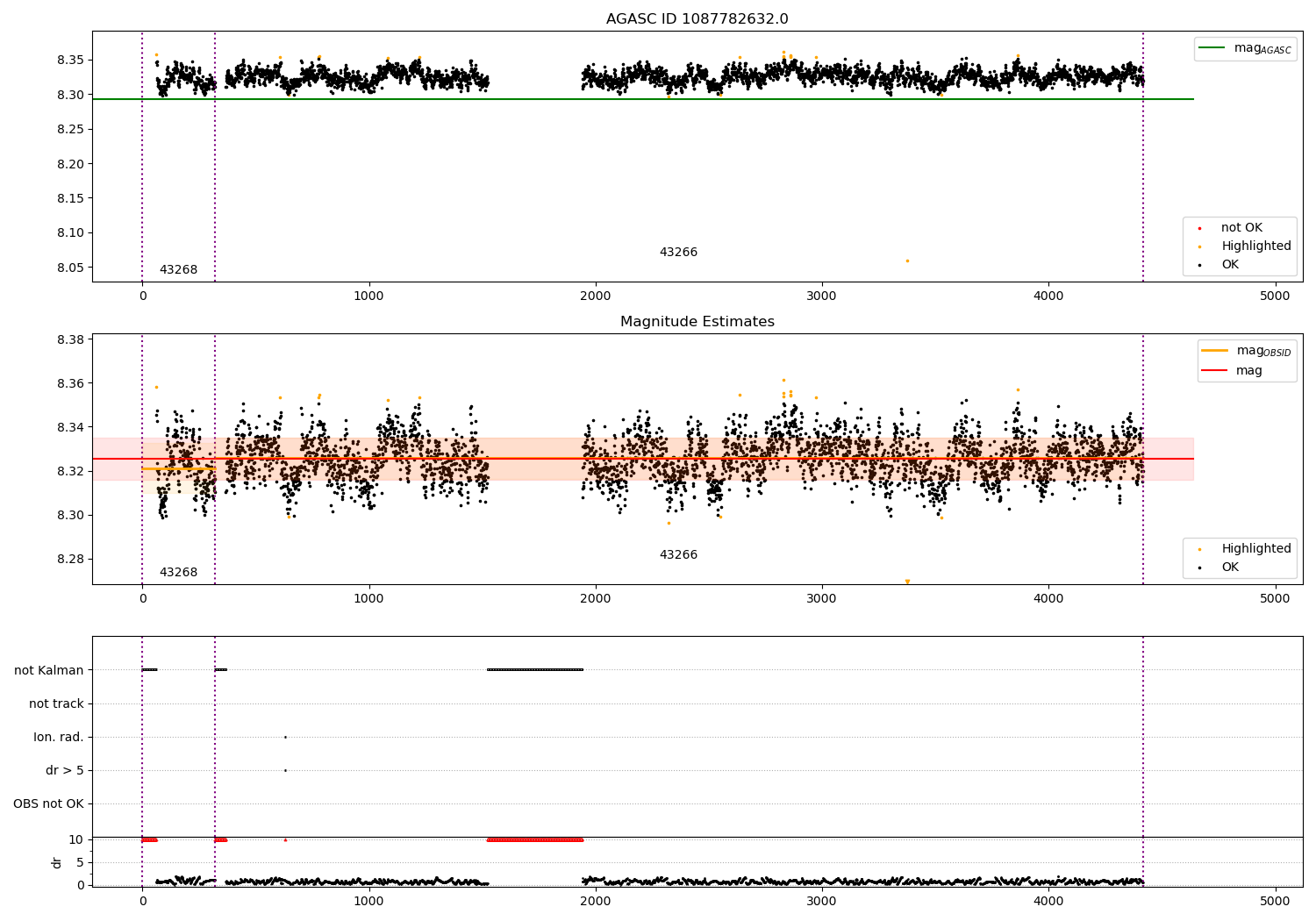Click the 8.38 y-axis tick label

(71, 340)
